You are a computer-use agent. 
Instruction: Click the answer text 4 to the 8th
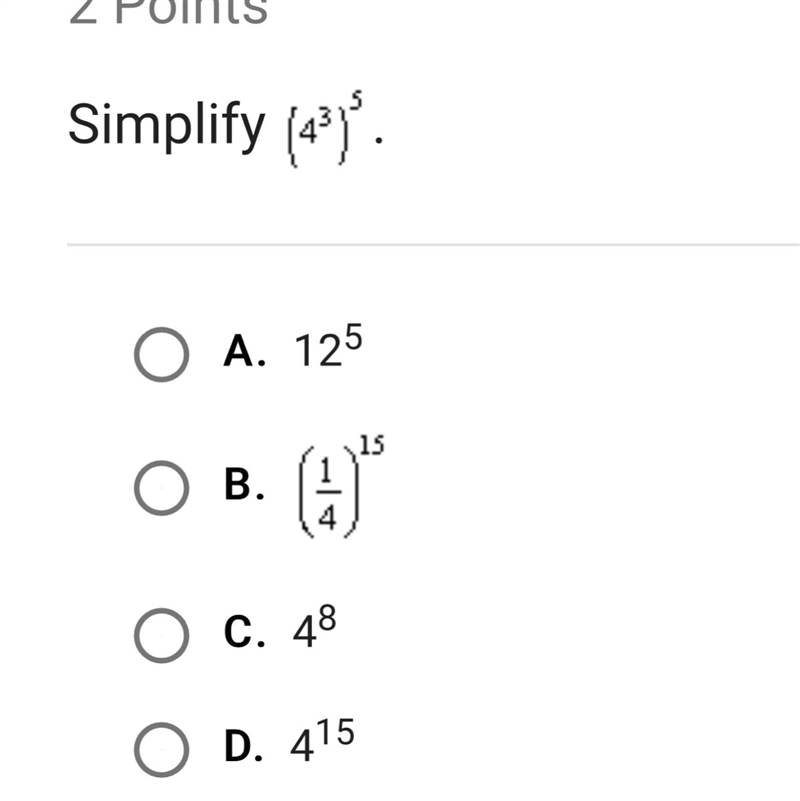[x=314, y=626]
